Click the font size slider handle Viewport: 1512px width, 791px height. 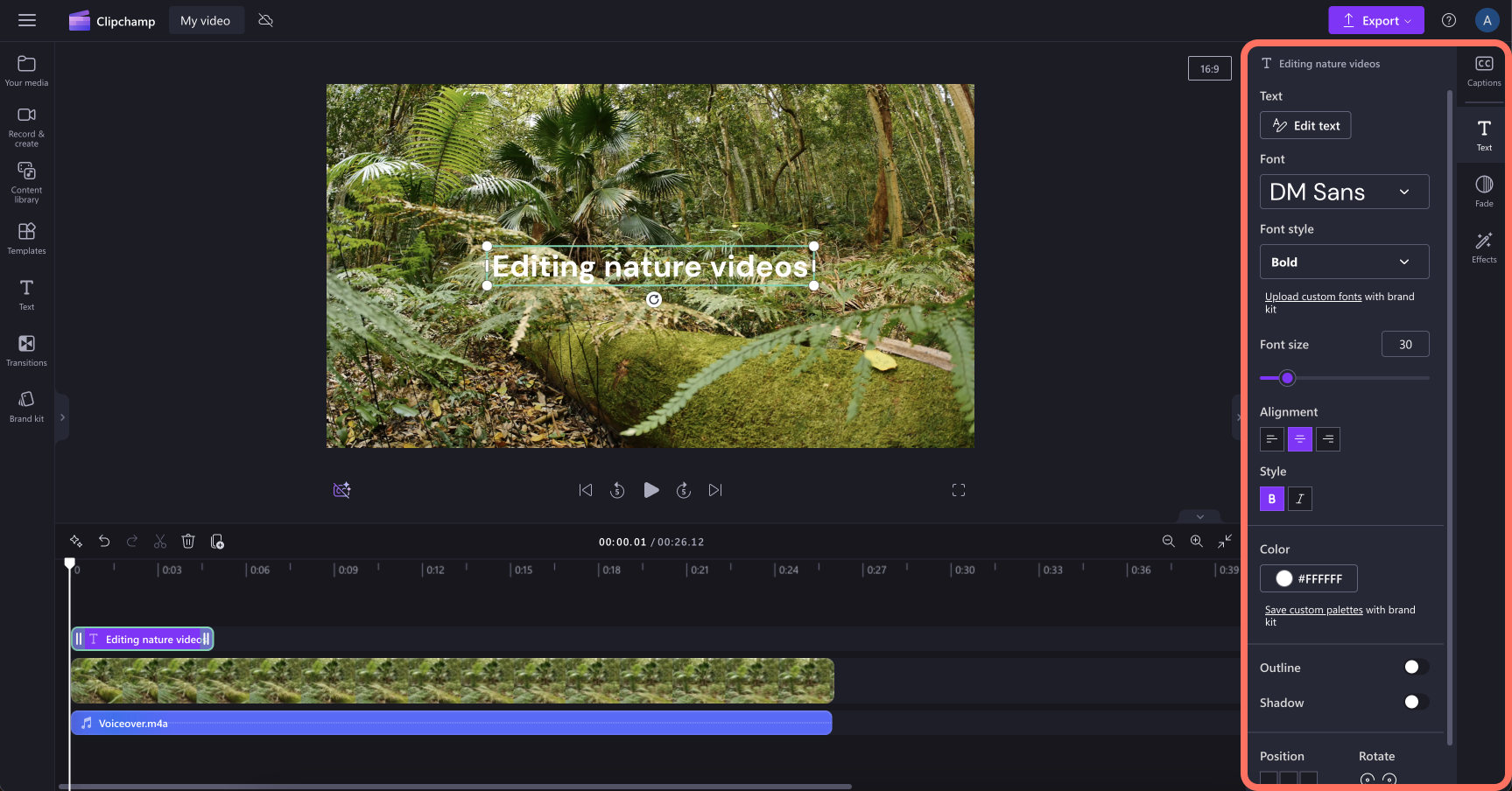click(x=1287, y=378)
